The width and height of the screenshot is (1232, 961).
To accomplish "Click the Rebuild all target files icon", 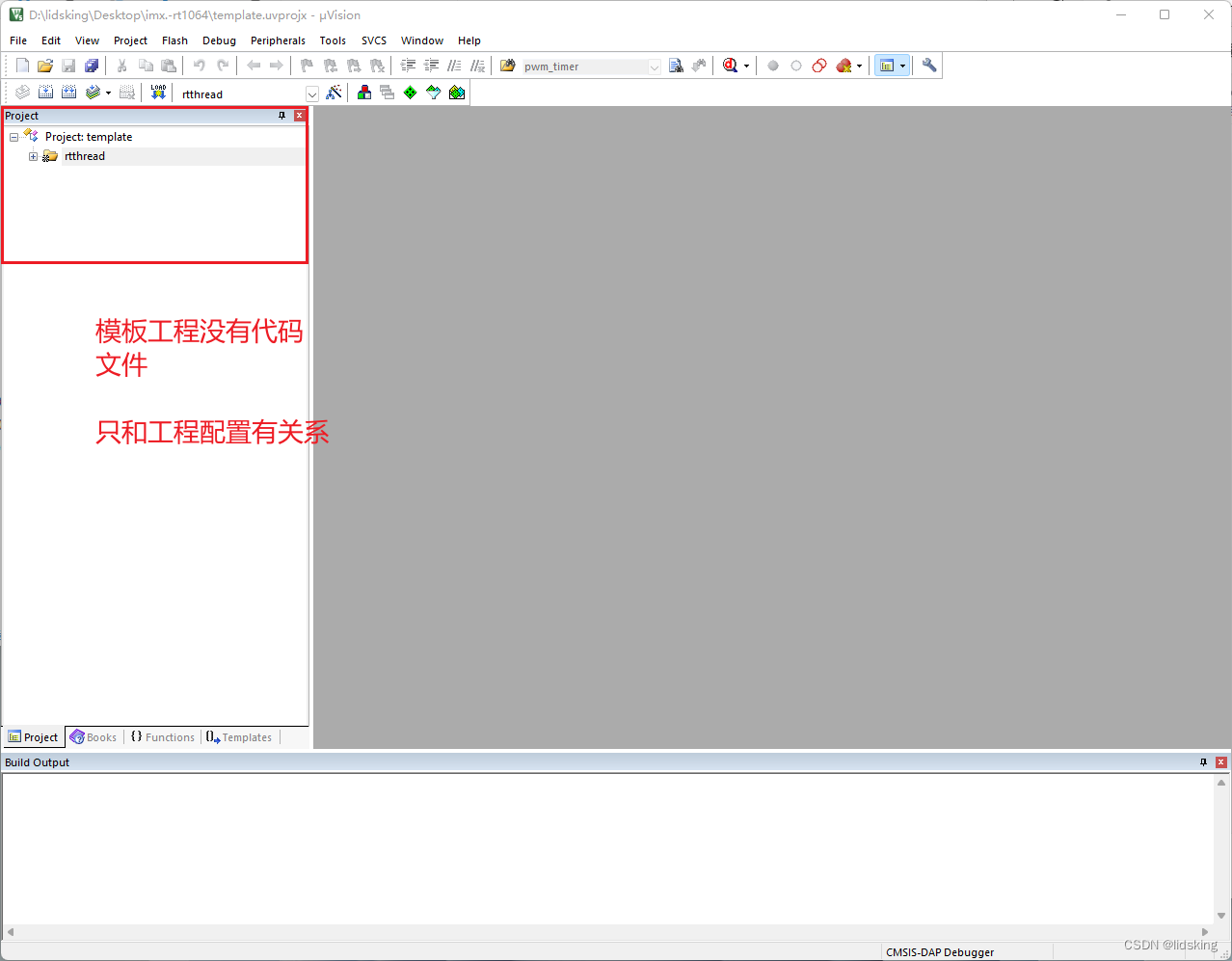I will pos(68,92).
